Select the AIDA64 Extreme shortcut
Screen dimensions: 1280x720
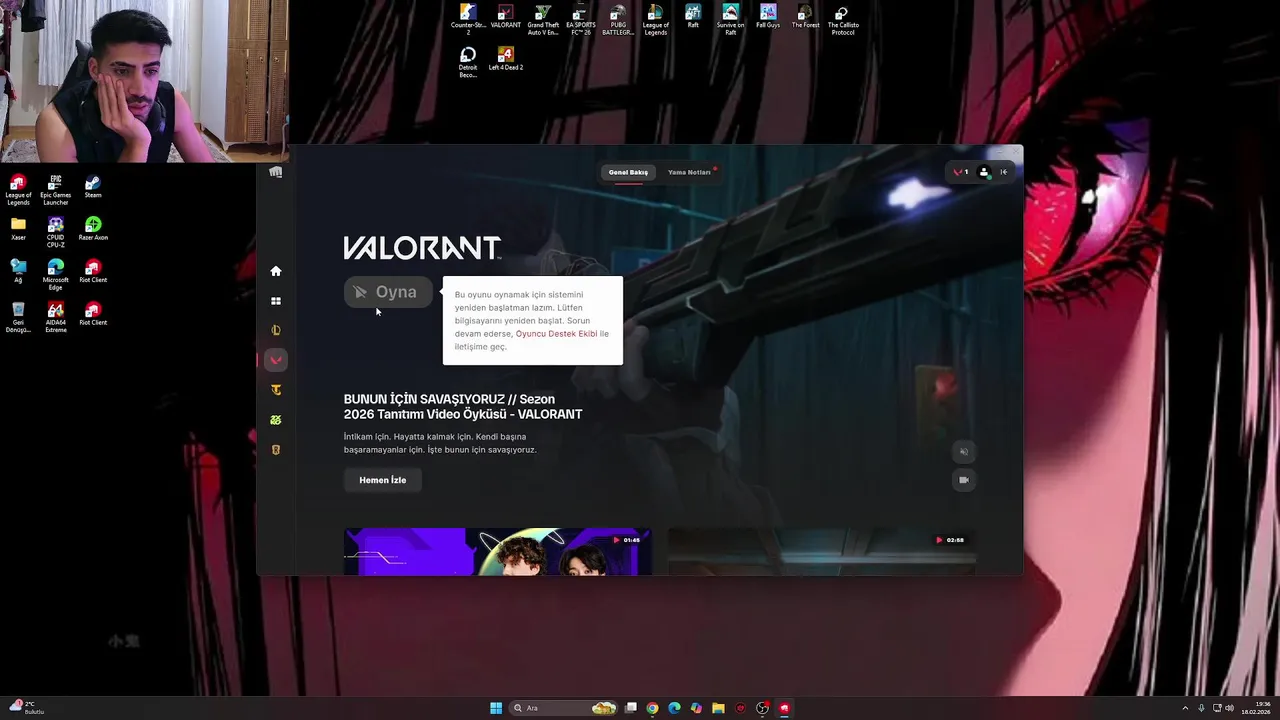tap(56, 317)
